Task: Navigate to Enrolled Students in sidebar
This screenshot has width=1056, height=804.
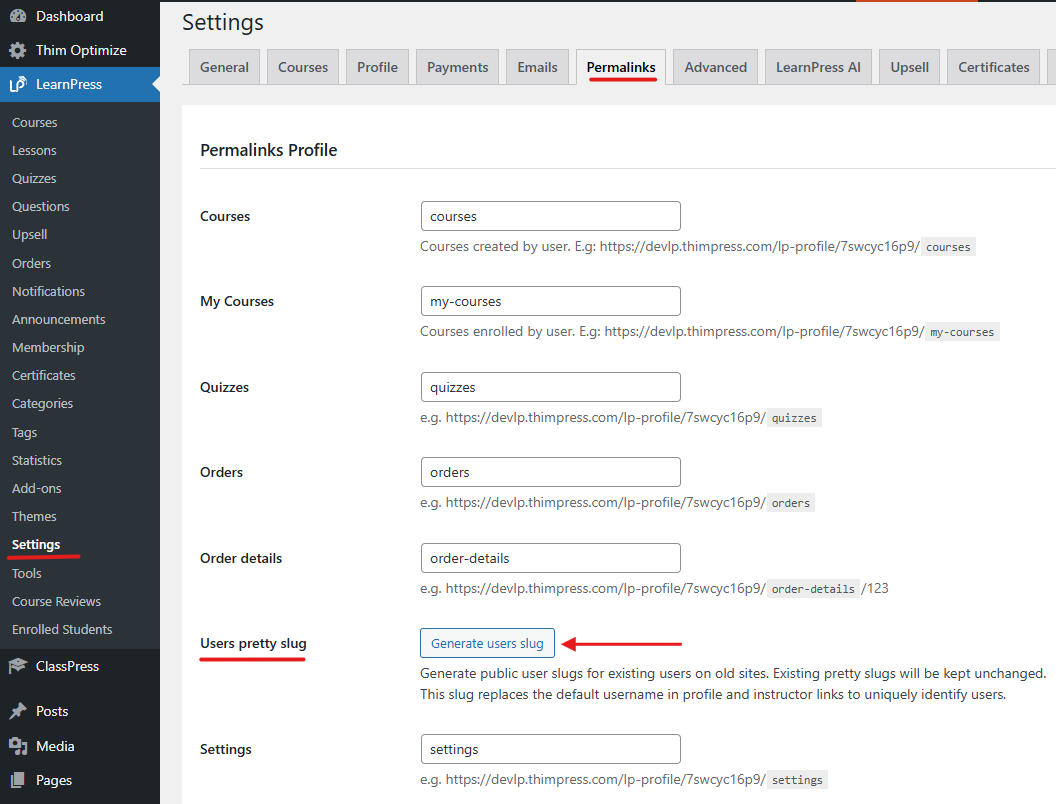Action: 62,629
